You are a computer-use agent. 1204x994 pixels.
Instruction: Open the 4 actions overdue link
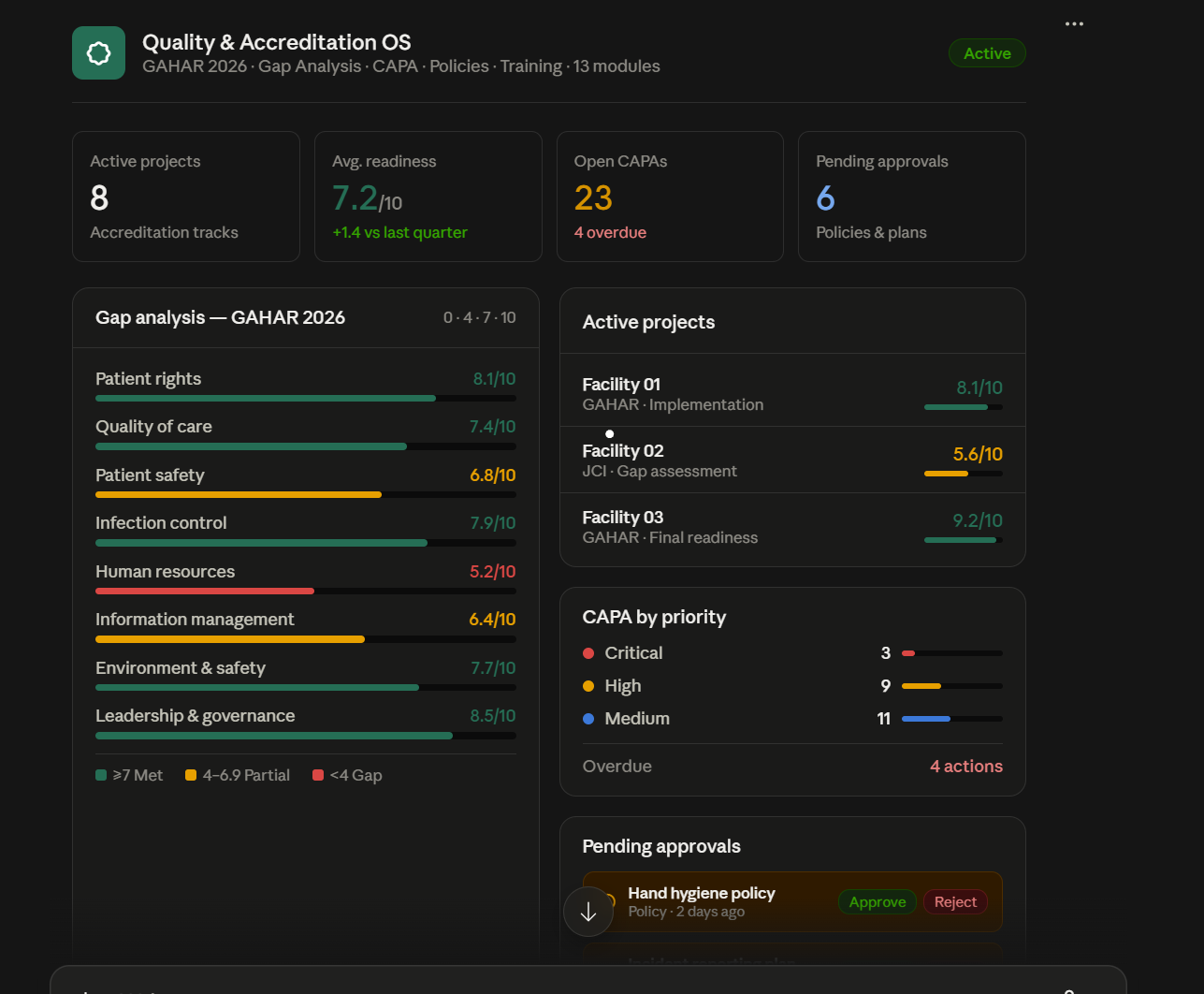pos(966,767)
